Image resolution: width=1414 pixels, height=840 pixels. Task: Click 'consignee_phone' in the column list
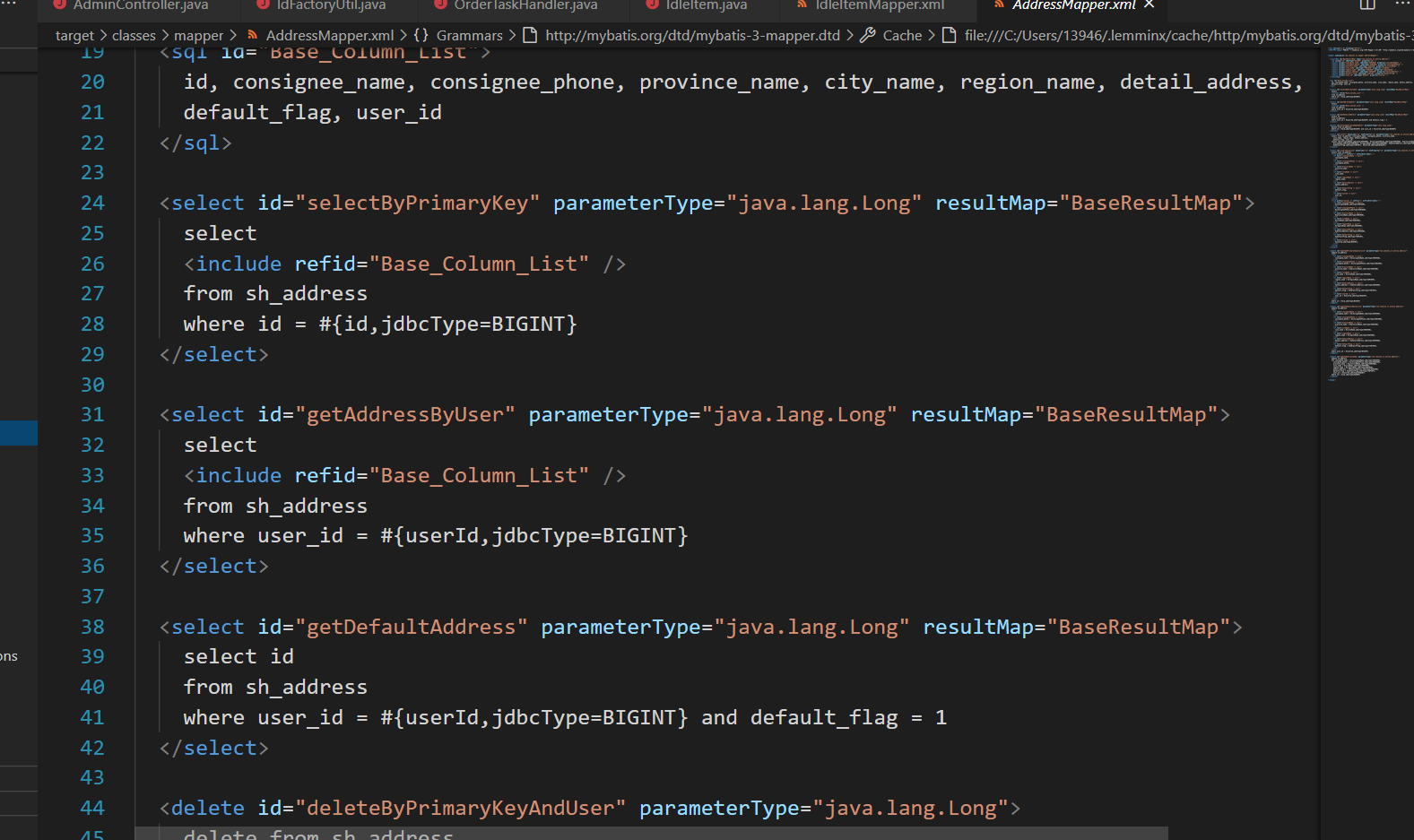tap(523, 82)
